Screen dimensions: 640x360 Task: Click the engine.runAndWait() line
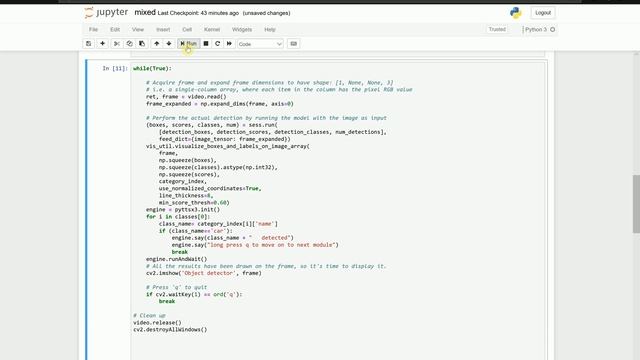(176, 259)
